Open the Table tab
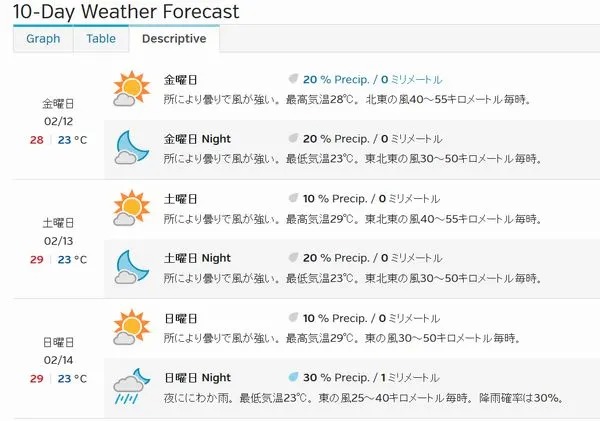This screenshot has width=600, height=421. tap(101, 39)
